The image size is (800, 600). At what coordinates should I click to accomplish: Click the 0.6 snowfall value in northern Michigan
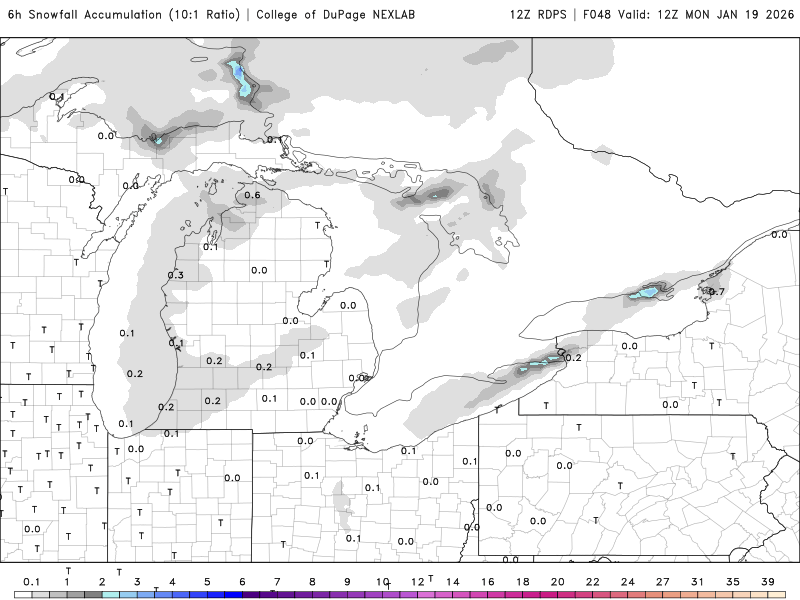pyautogui.click(x=252, y=195)
